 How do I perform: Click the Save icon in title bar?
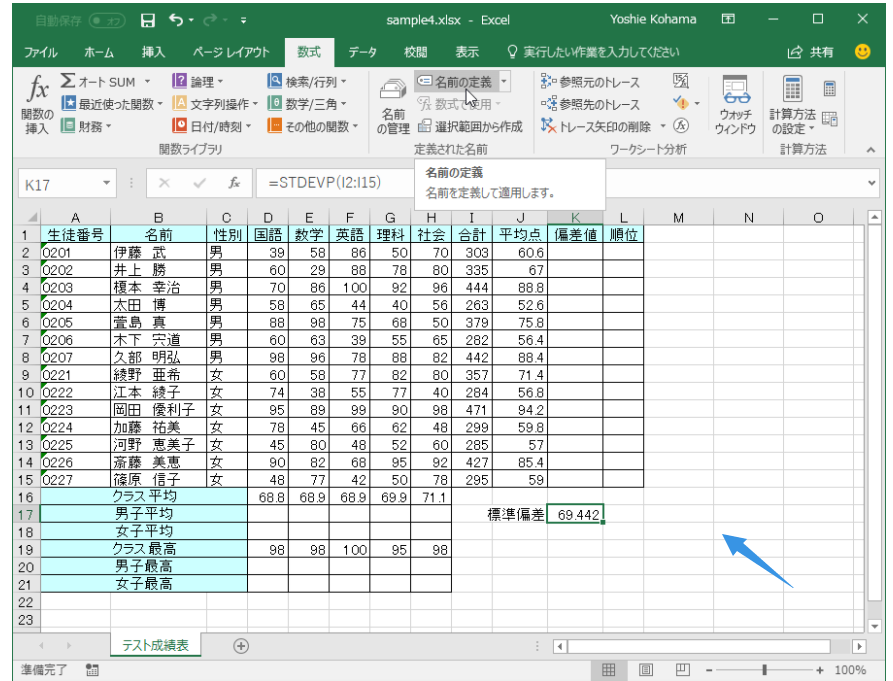point(148,20)
